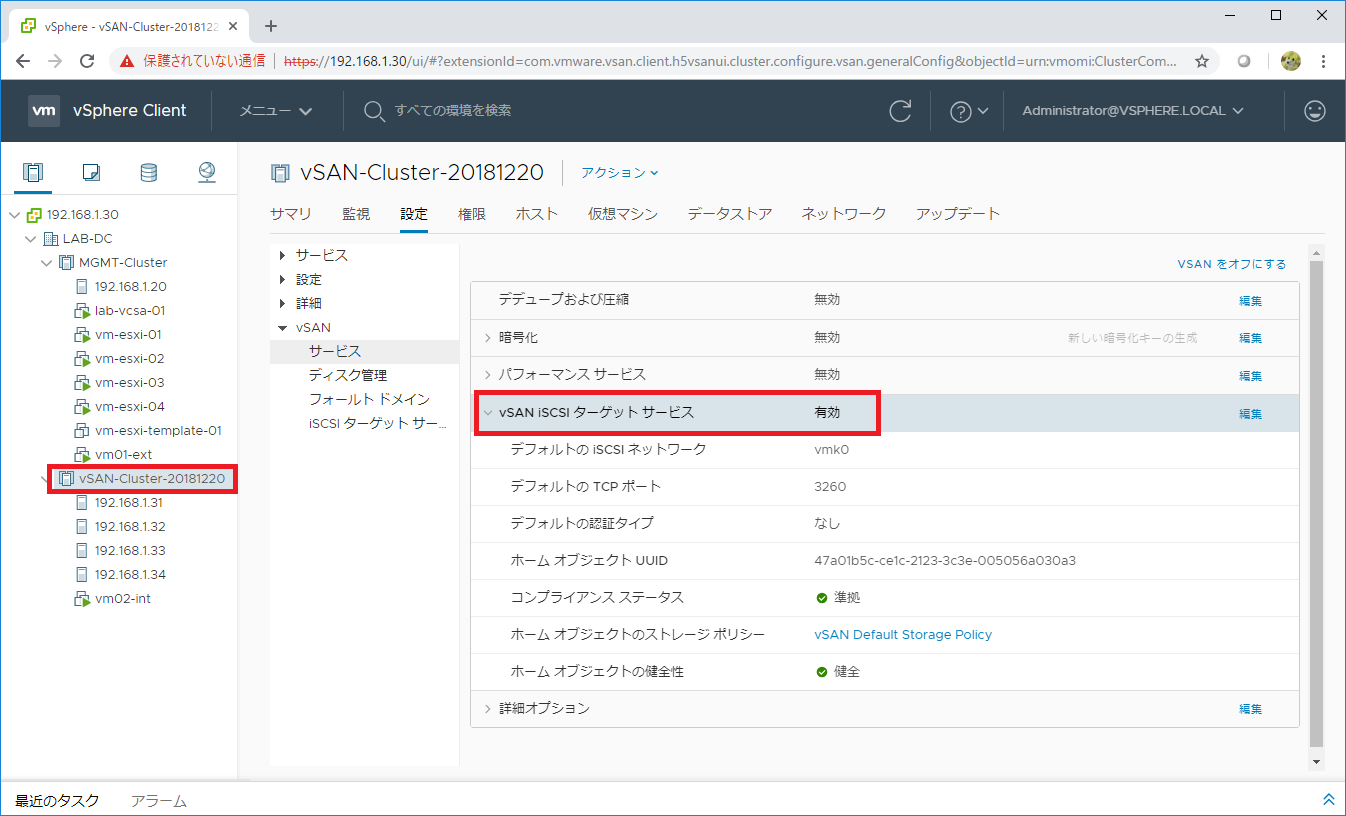This screenshot has height=816, width=1346.
Task: Expand the bottom tasks panel chevron
Action: tap(1329, 799)
